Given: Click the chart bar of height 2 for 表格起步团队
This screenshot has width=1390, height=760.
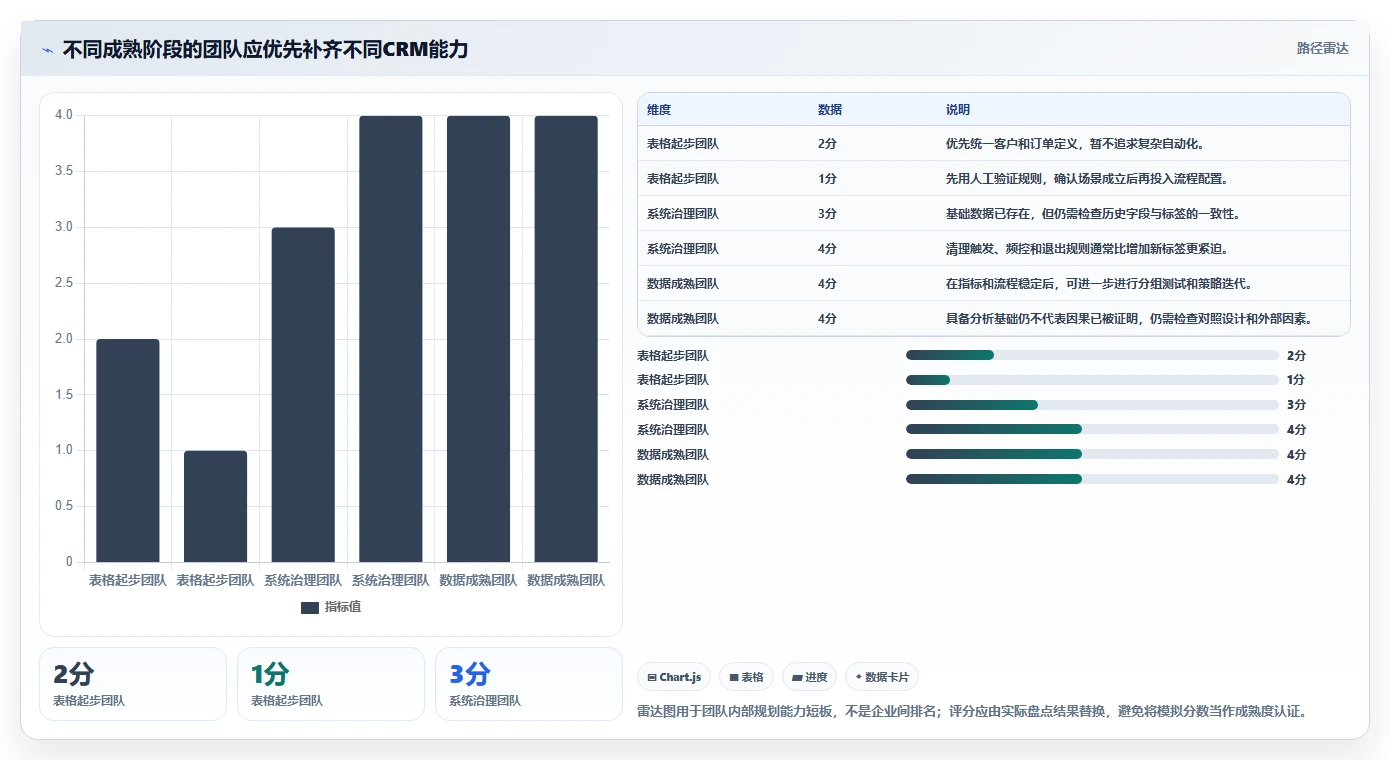Looking at the screenshot, I should (128, 451).
